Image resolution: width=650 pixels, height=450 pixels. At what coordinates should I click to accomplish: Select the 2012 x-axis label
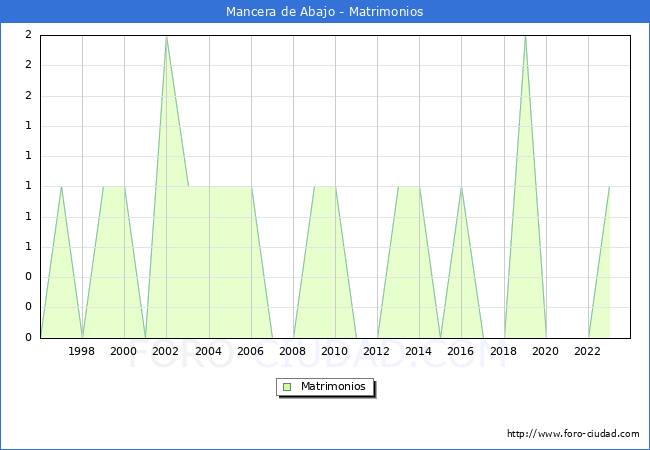coord(377,351)
